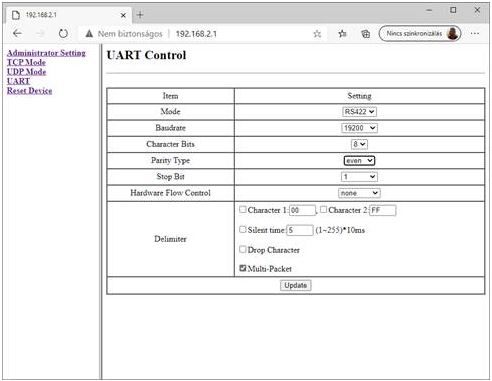Open the Collections icon in toolbar
The height and width of the screenshot is (381, 492).
pyautogui.click(x=366, y=33)
